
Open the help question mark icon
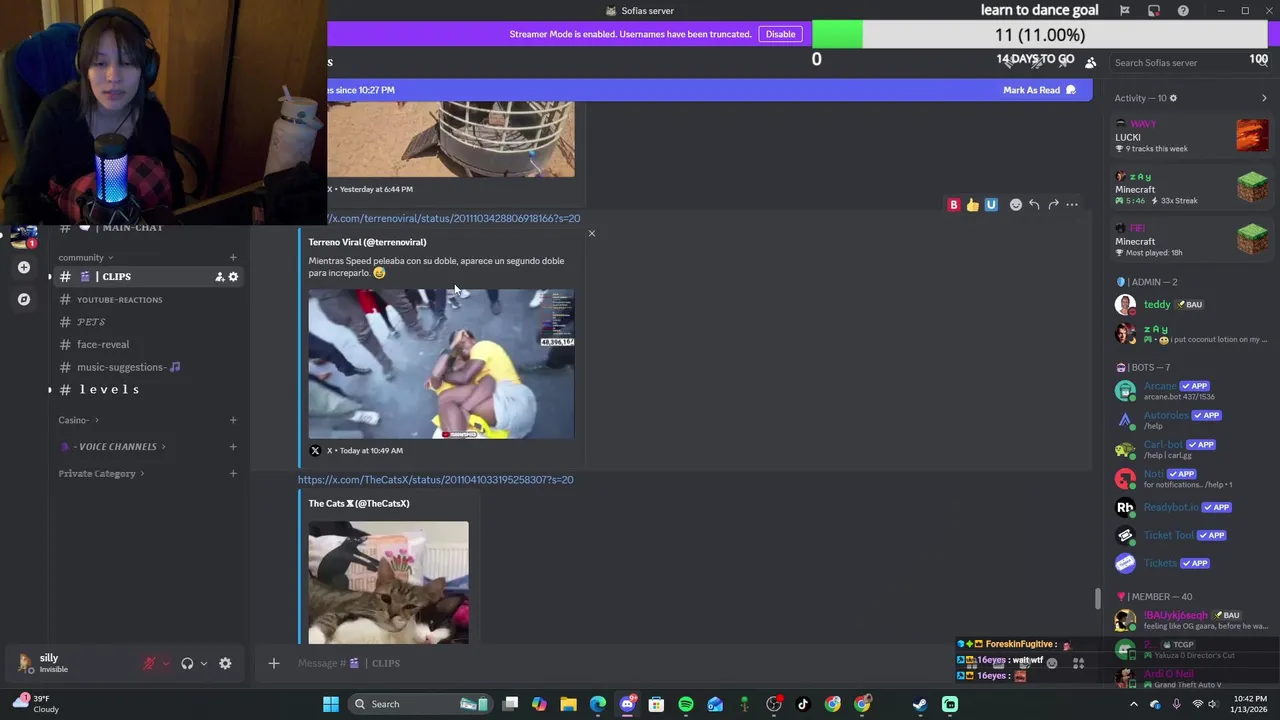coord(1183,10)
